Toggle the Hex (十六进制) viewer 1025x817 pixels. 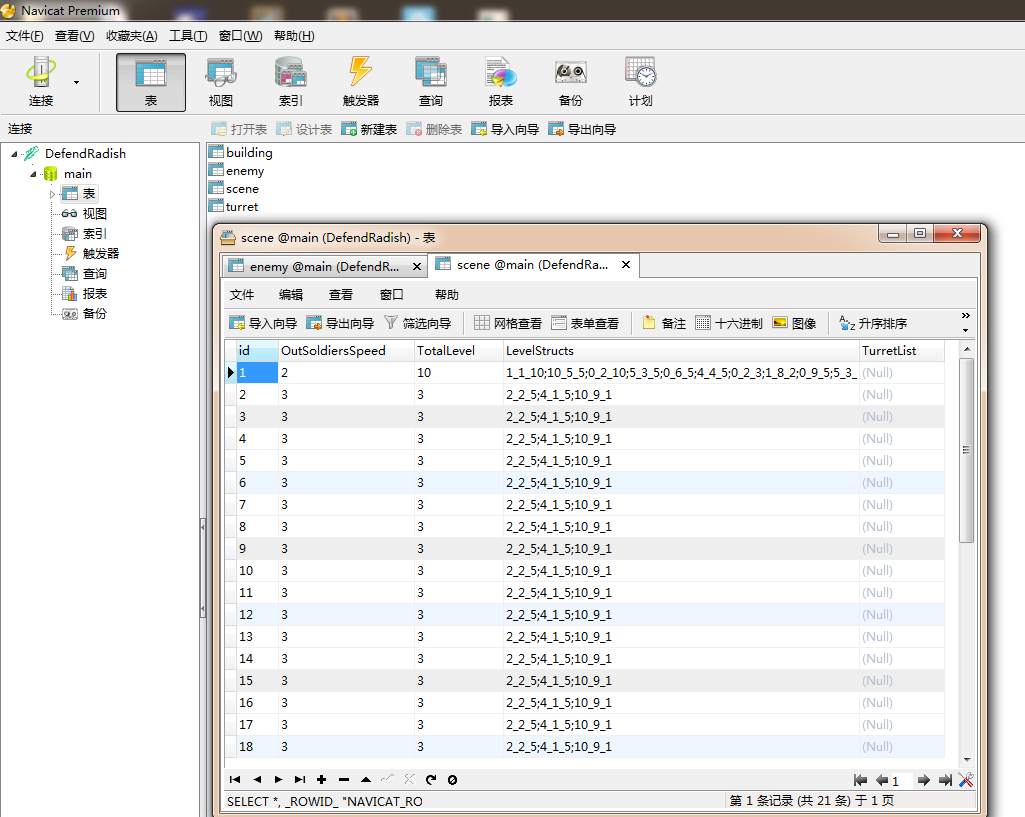pyautogui.click(x=729, y=323)
